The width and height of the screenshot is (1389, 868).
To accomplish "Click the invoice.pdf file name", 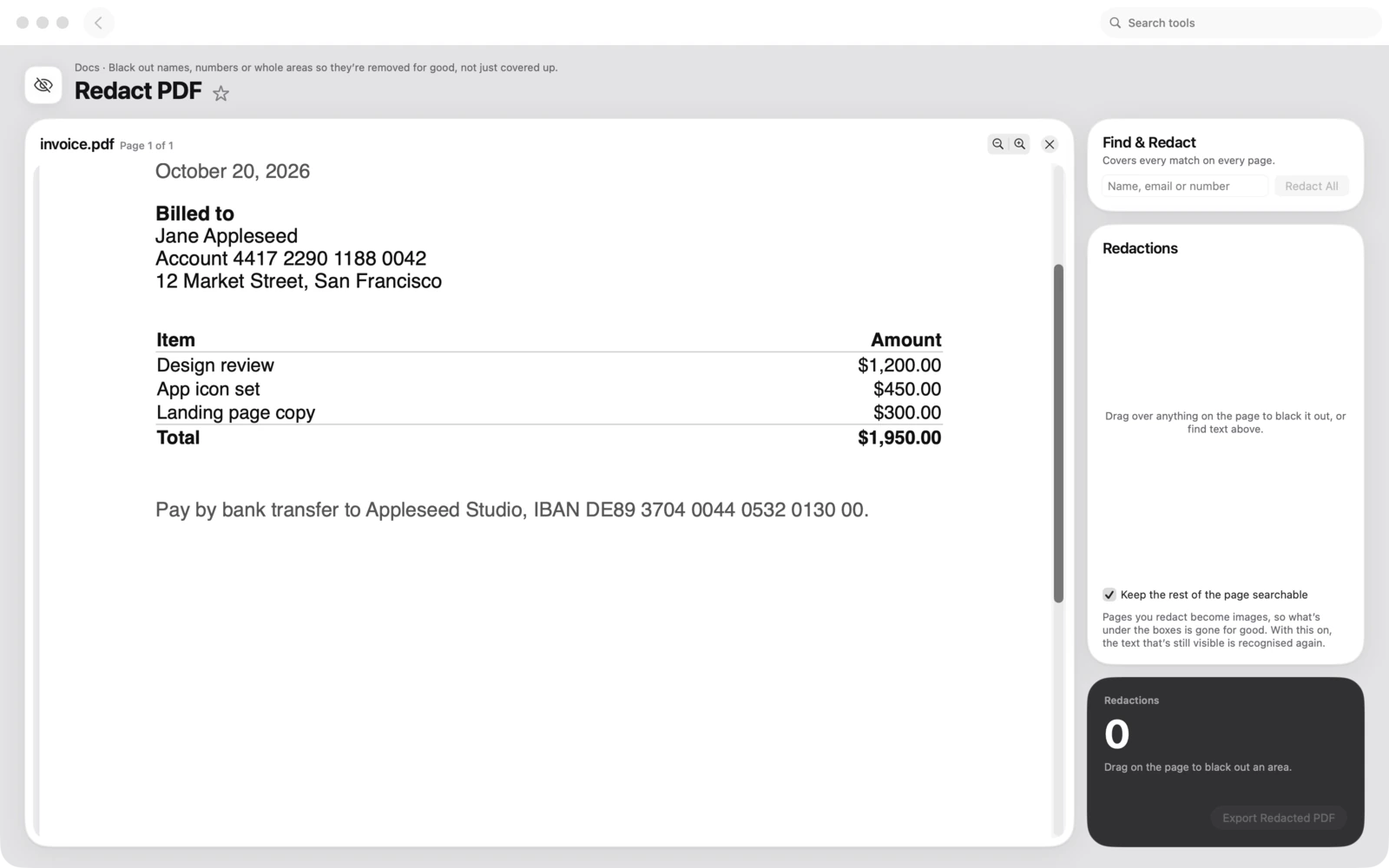I will point(76,144).
